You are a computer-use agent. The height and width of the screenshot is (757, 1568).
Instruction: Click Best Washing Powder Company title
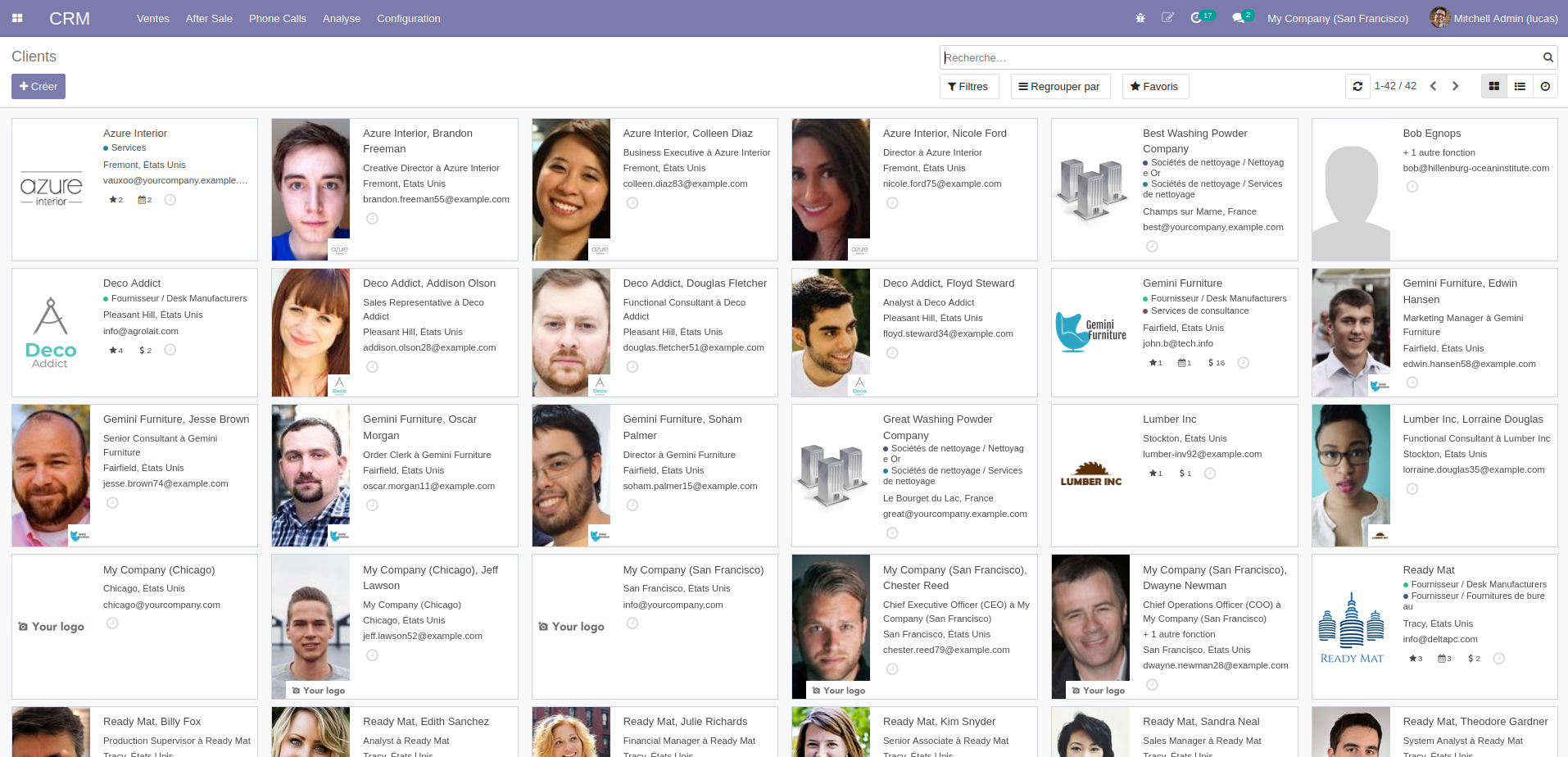coord(1195,141)
